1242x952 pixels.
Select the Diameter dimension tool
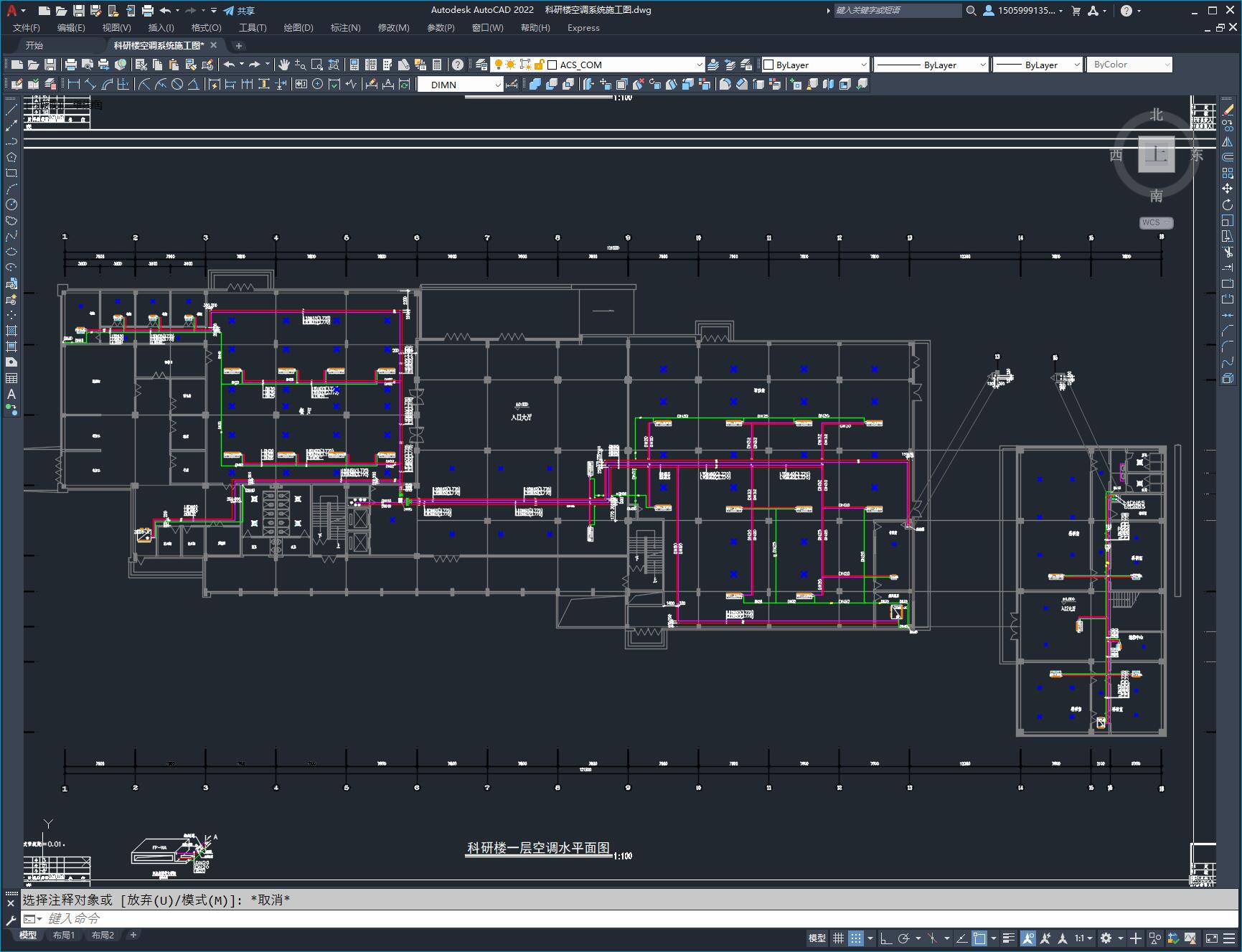pos(177,84)
